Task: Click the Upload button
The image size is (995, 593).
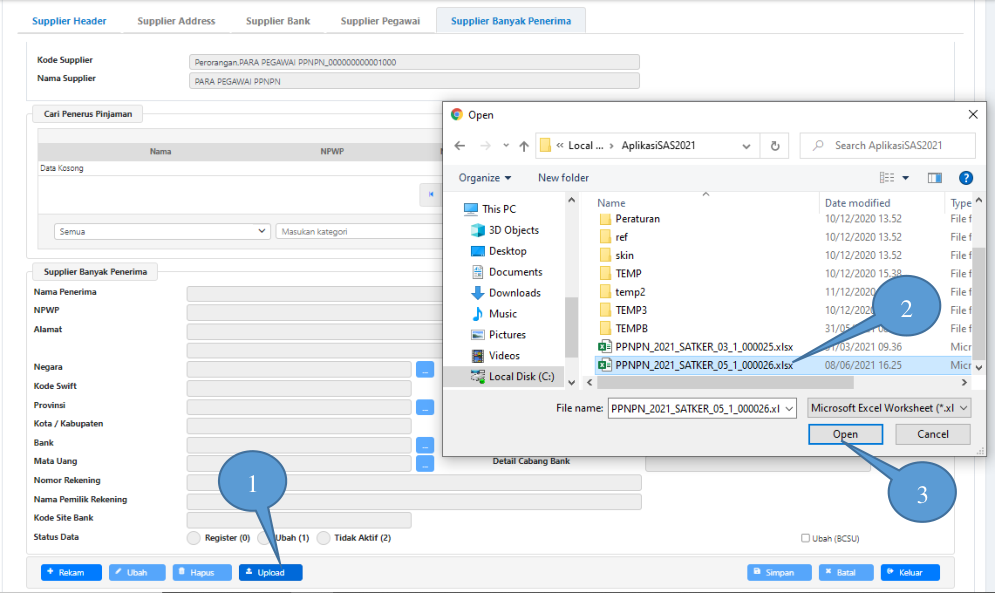Action: (271, 573)
